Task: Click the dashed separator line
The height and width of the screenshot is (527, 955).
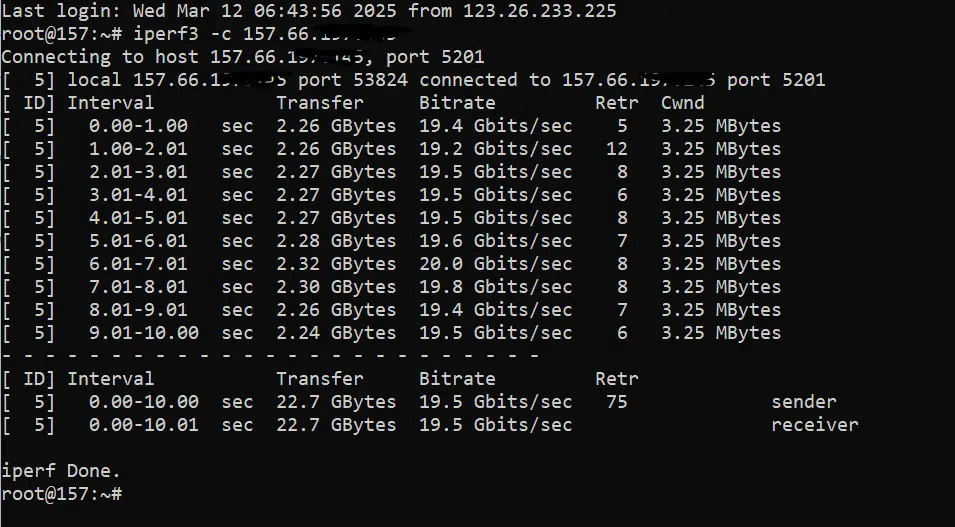Action: tap(270, 356)
